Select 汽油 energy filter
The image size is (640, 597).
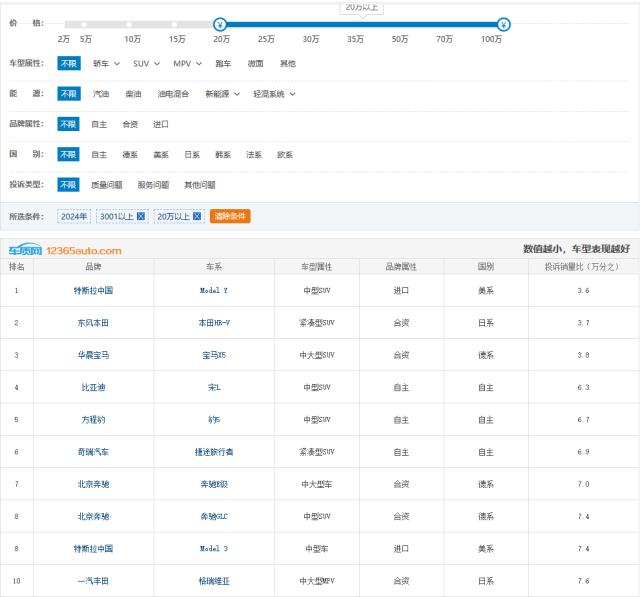point(101,94)
